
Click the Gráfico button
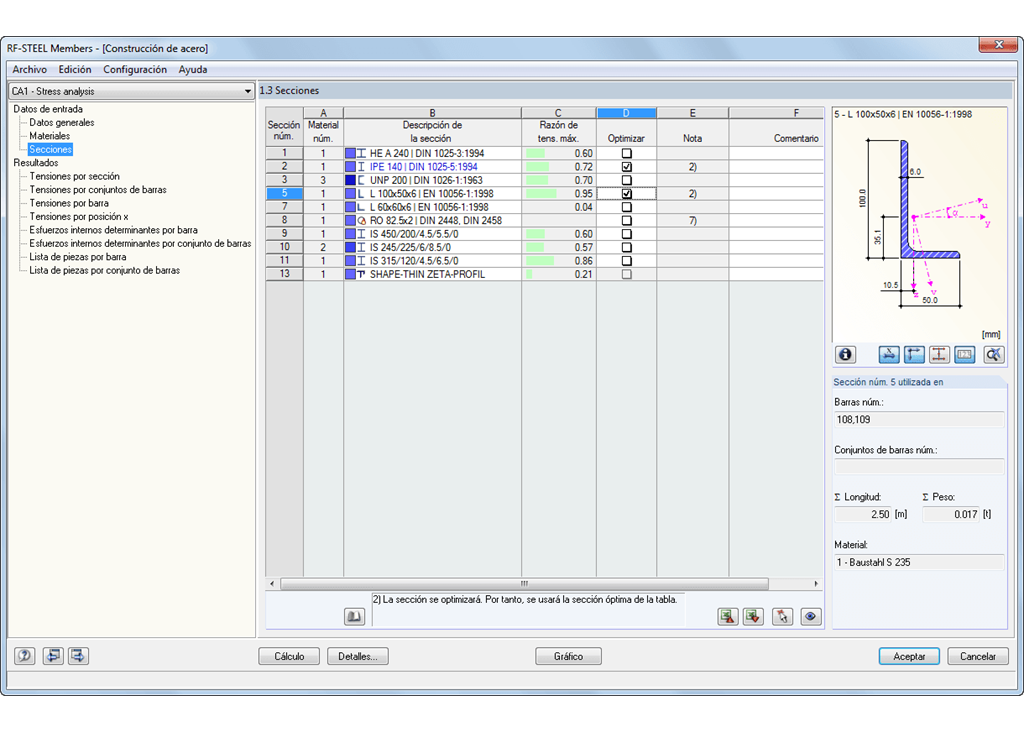click(568, 656)
